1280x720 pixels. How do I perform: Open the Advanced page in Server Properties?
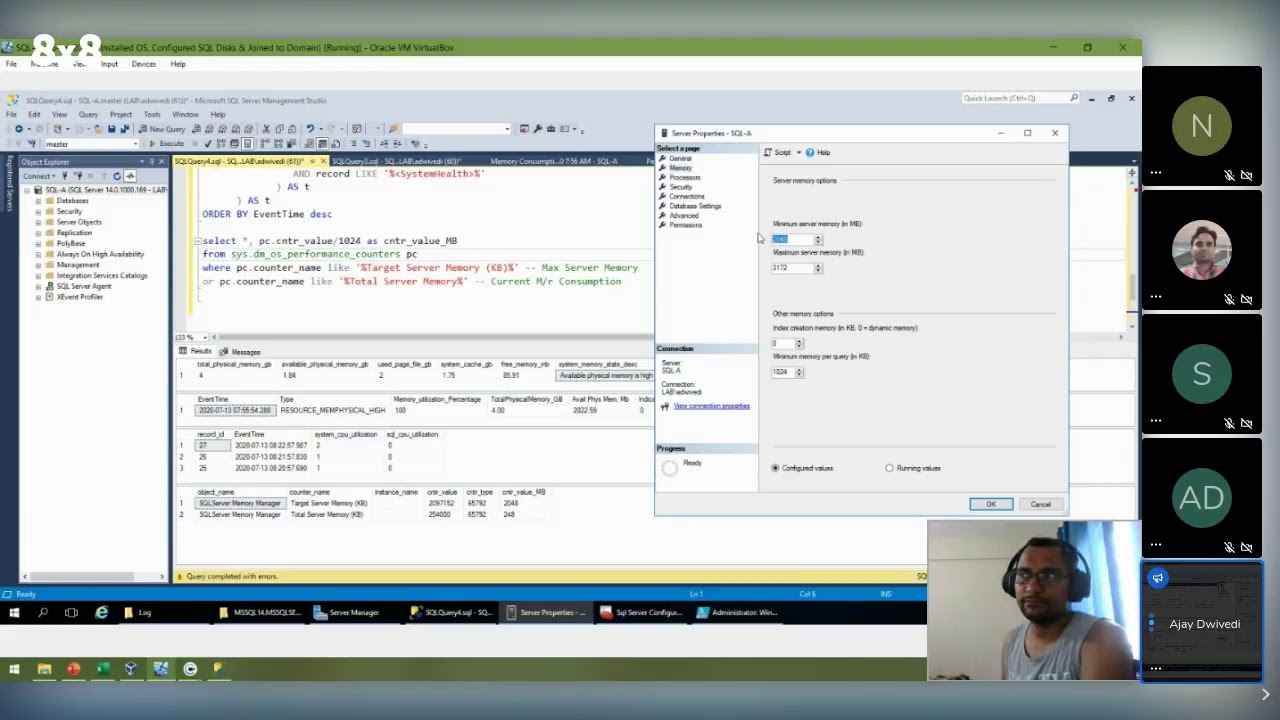(683, 215)
